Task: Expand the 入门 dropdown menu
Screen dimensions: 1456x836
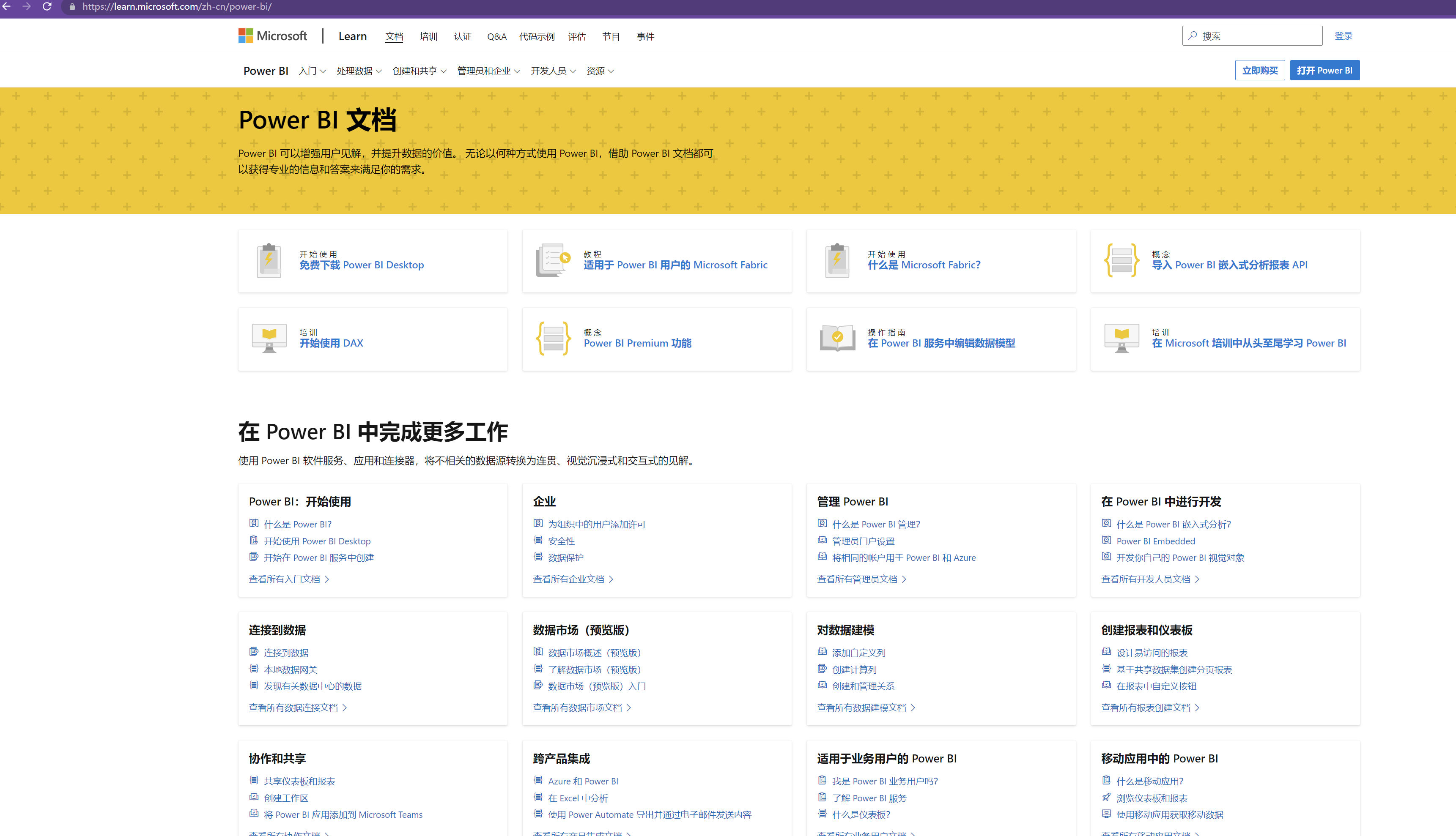Action: [312, 71]
